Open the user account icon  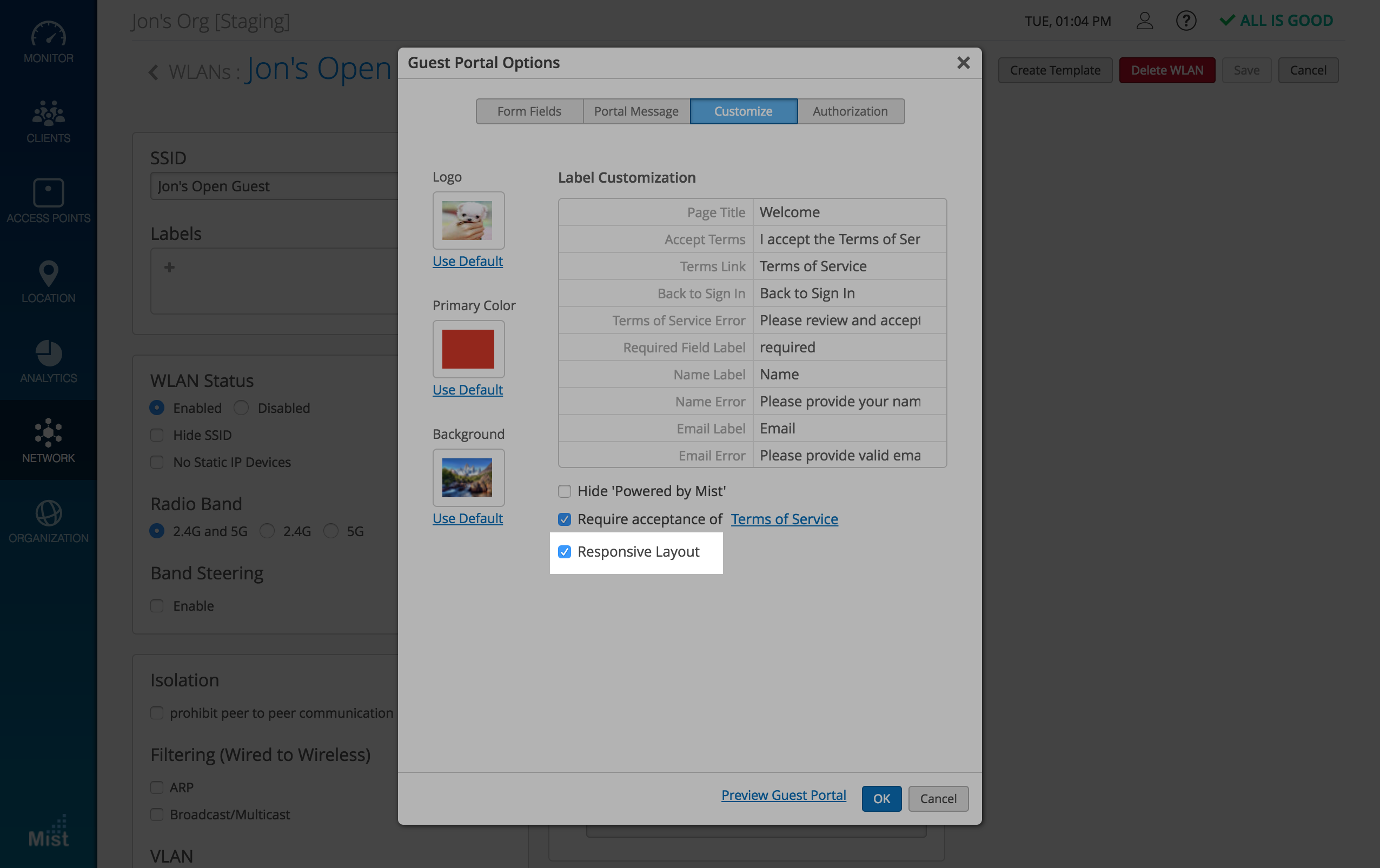(1144, 21)
